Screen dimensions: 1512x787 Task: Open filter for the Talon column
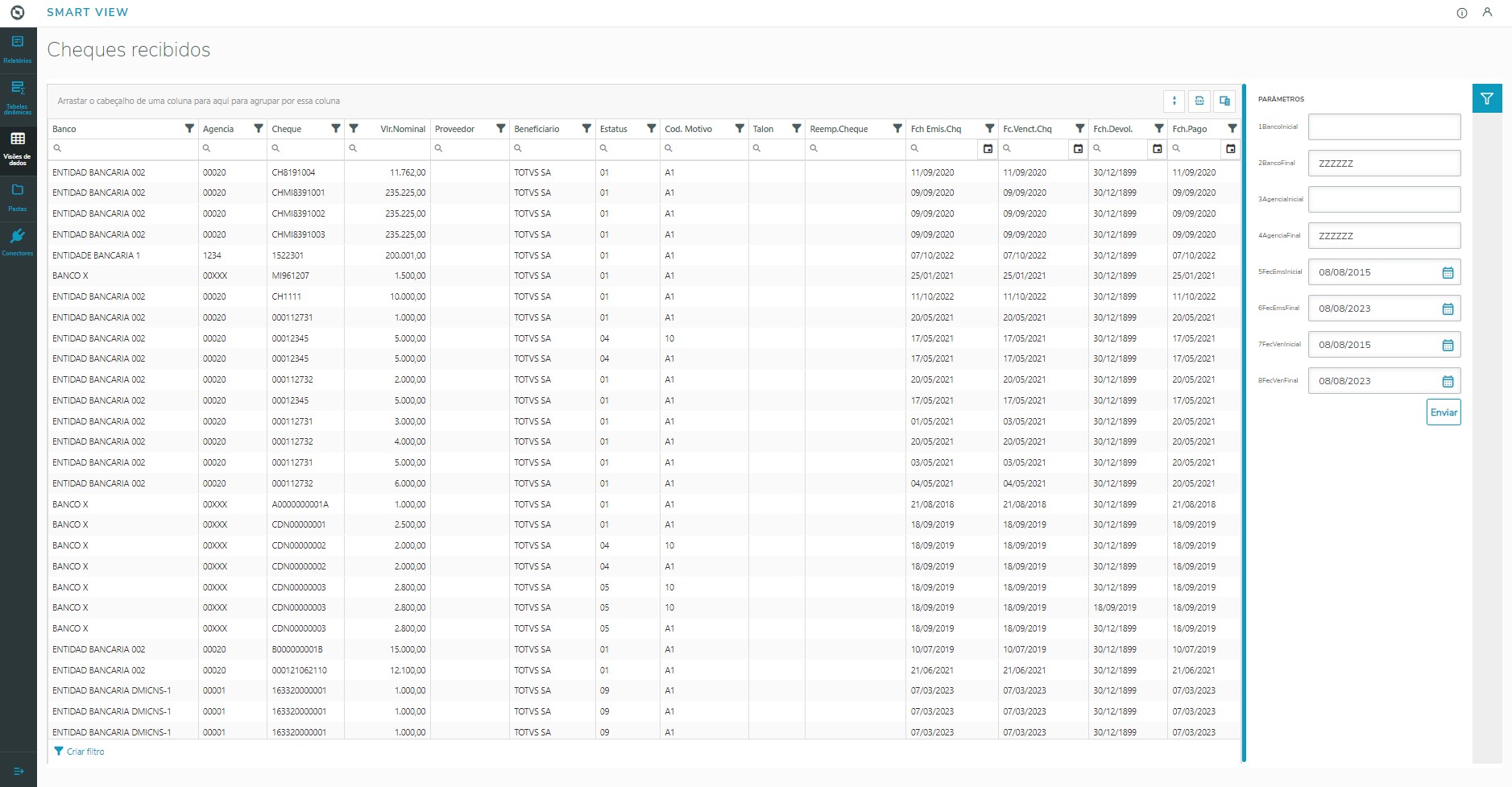(797, 129)
